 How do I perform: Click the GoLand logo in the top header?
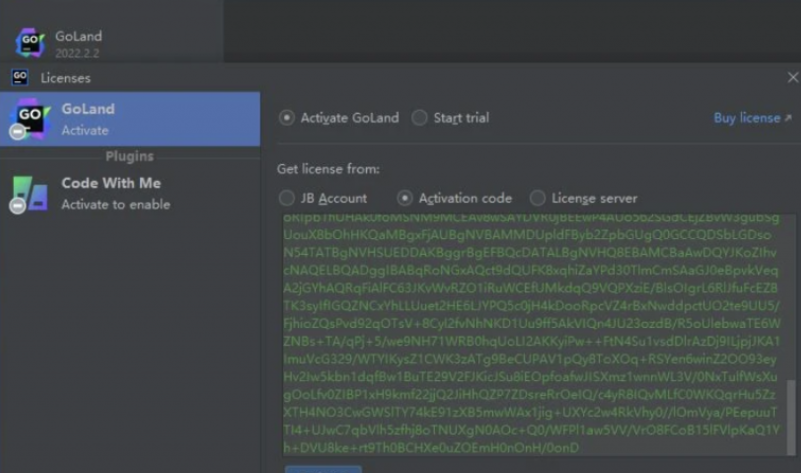(x=30, y=42)
